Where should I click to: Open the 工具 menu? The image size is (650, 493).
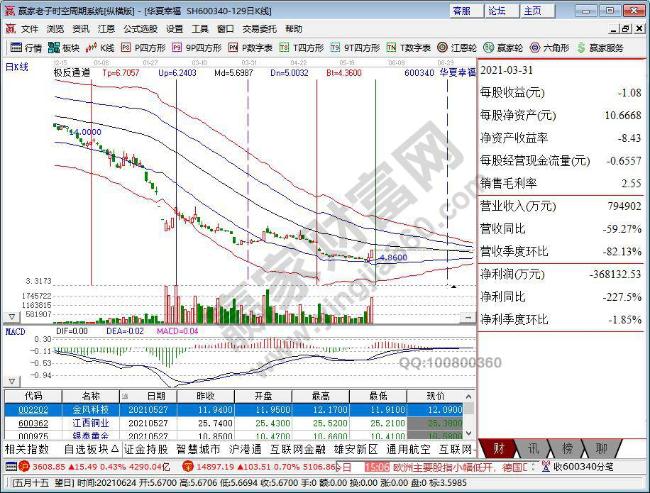(200, 29)
